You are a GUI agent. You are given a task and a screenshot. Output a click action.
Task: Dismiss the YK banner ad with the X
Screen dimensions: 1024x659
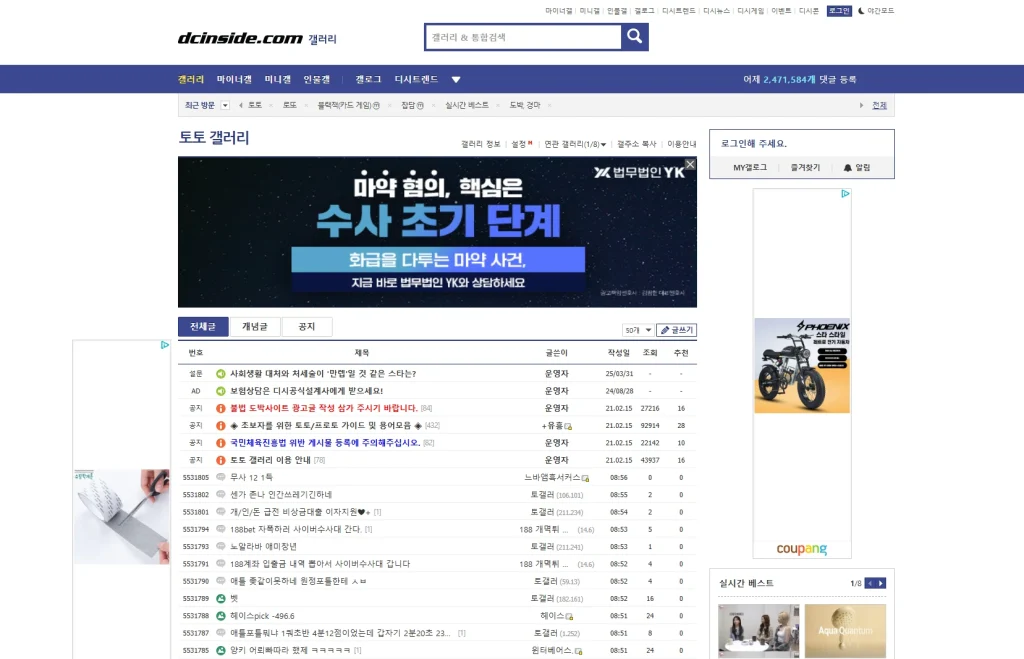[689, 164]
